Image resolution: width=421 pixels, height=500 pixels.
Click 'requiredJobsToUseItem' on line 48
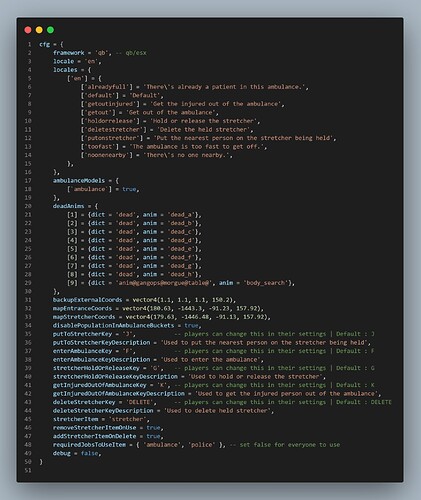89,445
